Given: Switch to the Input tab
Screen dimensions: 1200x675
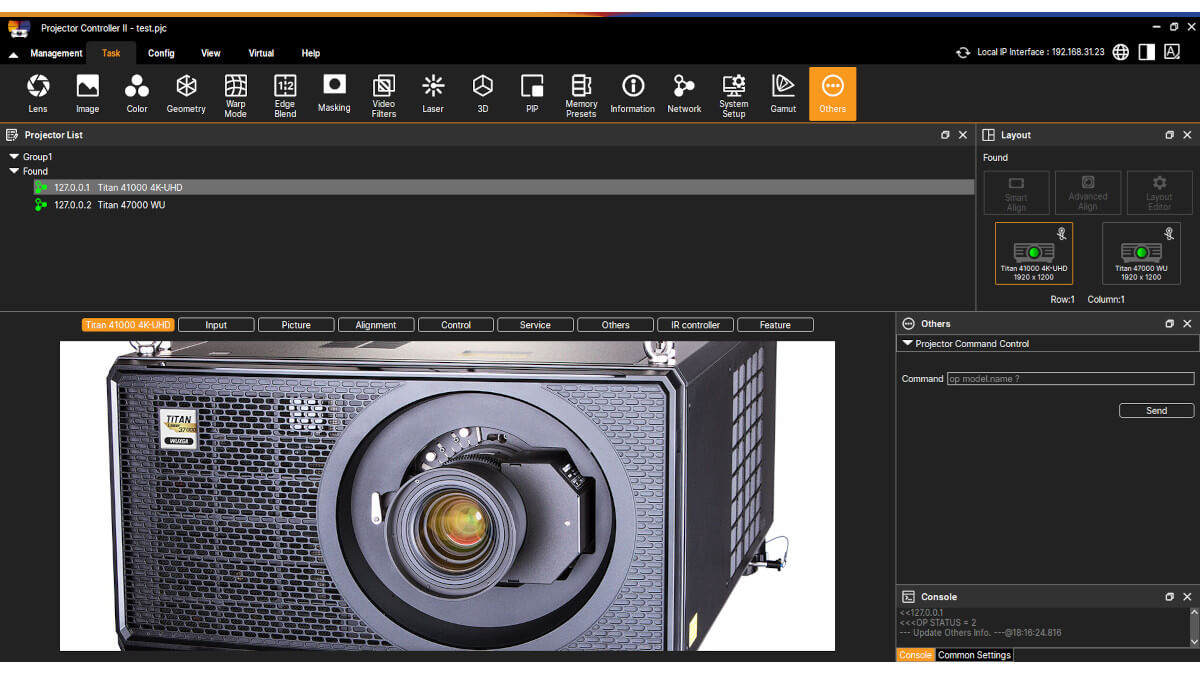Looking at the screenshot, I should coord(216,325).
